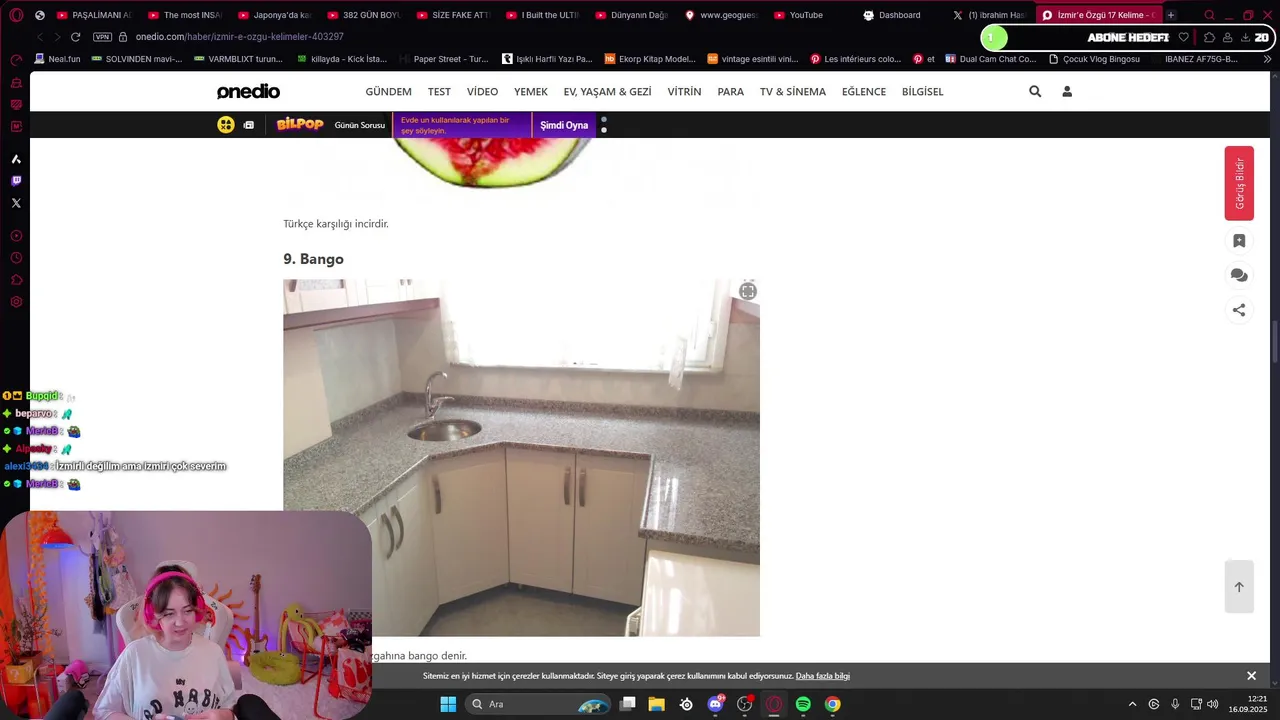Open the EV, YAŞAM & GEZİ menu

coord(607,91)
